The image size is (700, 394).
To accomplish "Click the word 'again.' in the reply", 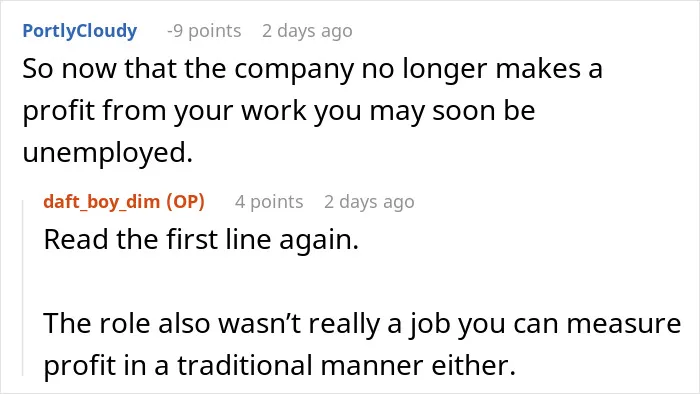I will coord(319,241).
